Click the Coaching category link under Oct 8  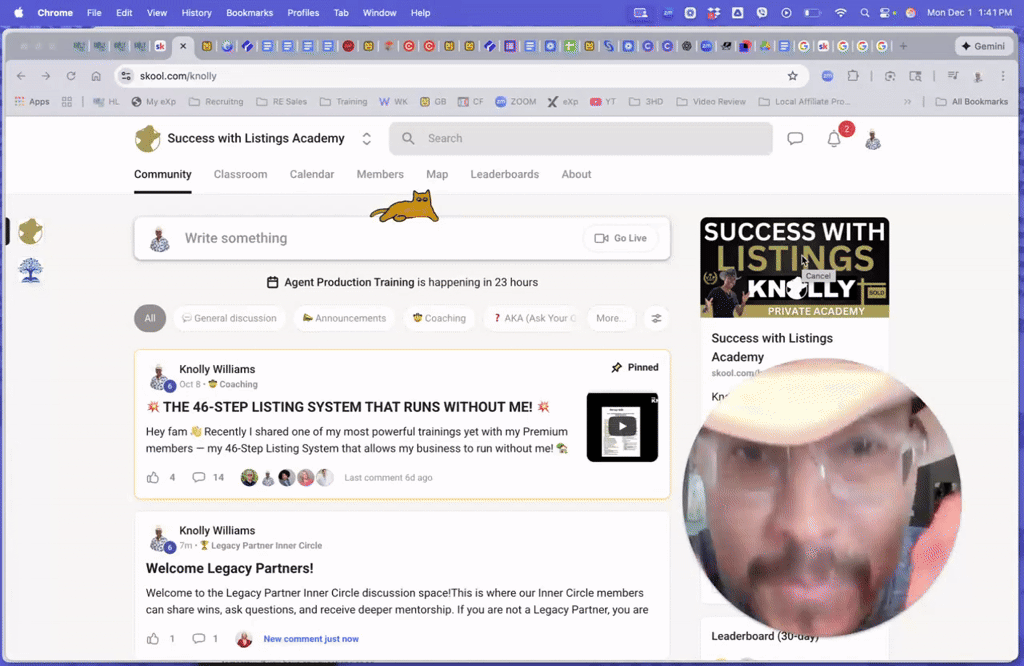click(233, 384)
